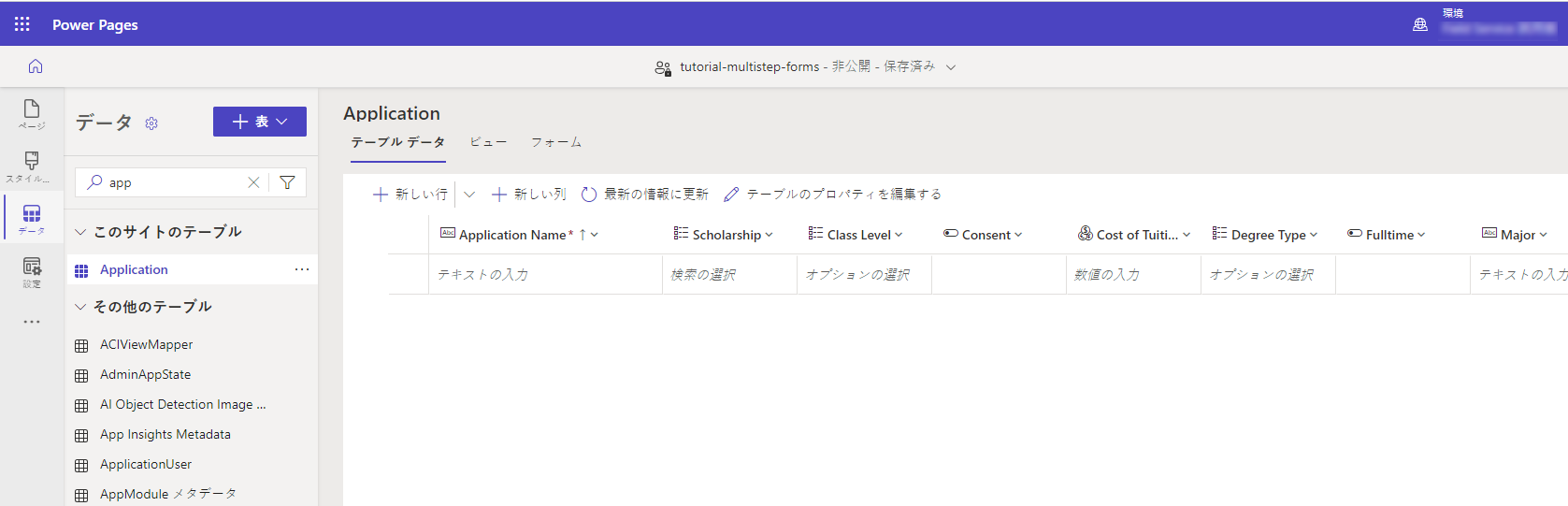The width and height of the screenshot is (1568, 506).
Task: Open the new table dropdown button
Action: [x=260, y=122]
